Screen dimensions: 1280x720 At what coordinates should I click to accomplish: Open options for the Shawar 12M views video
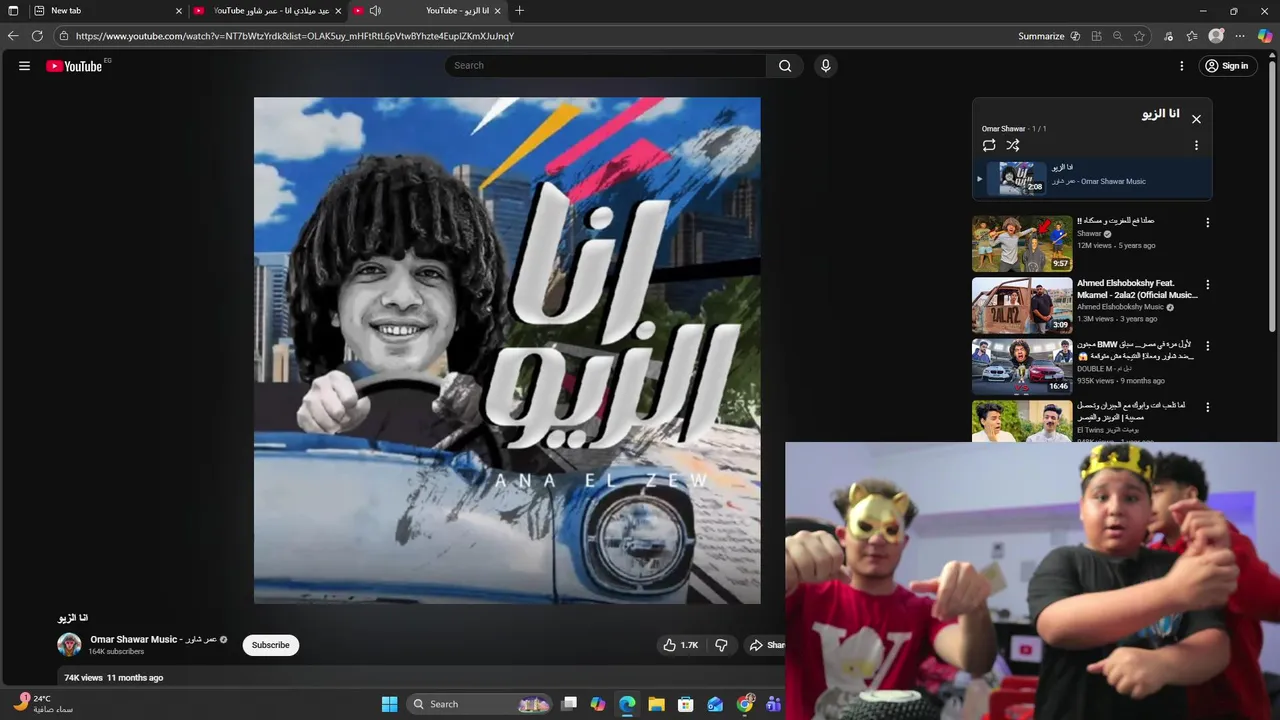[x=1207, y=223]
